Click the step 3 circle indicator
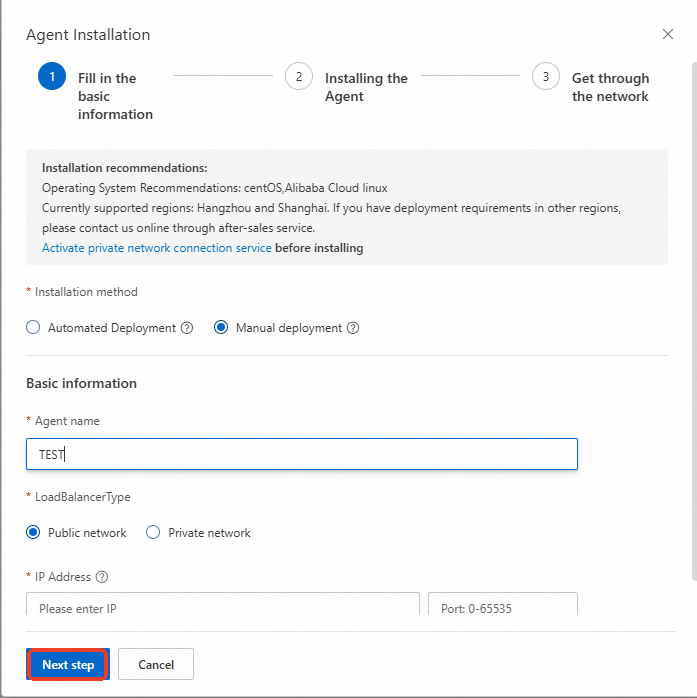The height and width of the screenshot is (698, 697). point(545,77)
